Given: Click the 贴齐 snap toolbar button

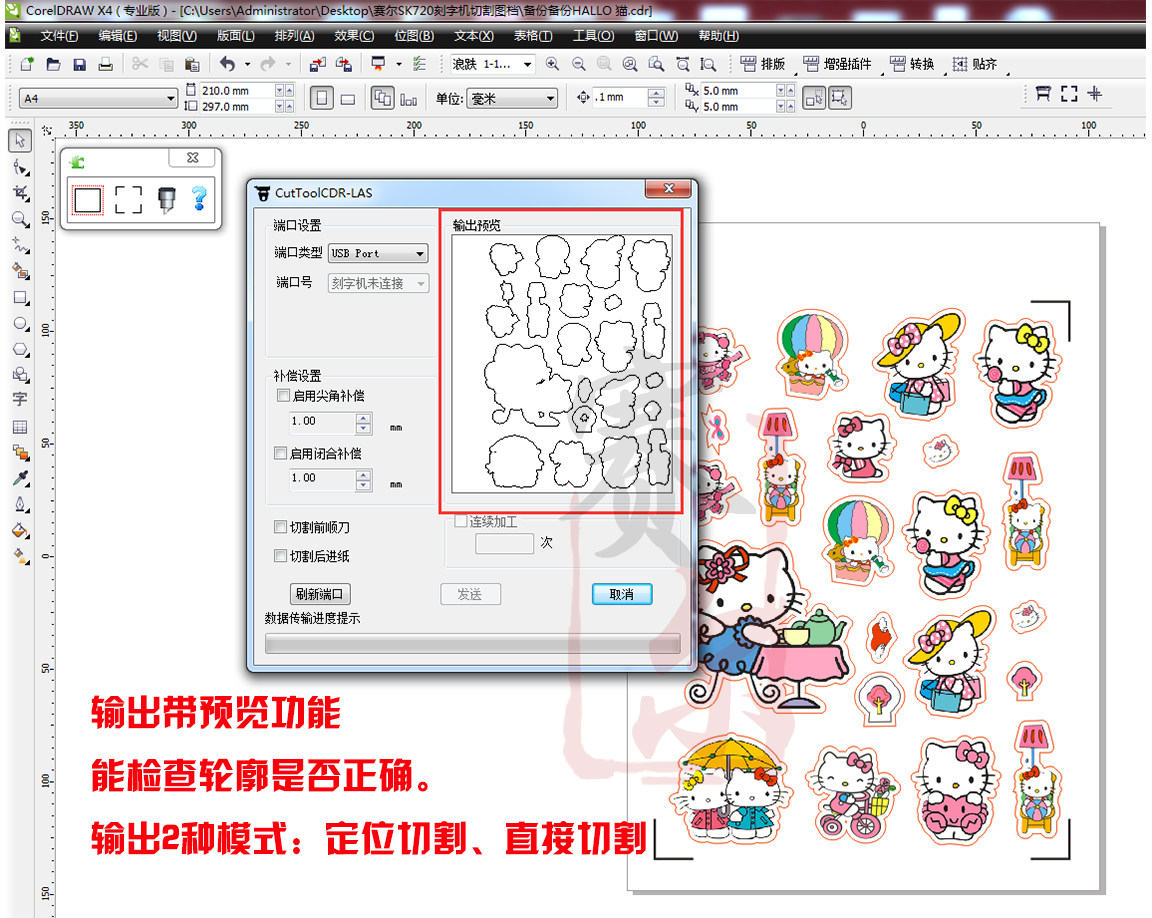Looking at the screenshot, I should click(x=975, y=65).
